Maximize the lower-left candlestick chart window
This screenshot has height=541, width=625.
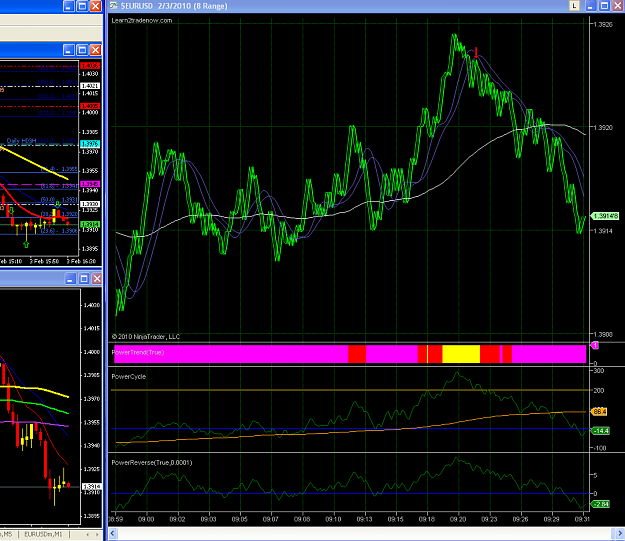point(84,279)
